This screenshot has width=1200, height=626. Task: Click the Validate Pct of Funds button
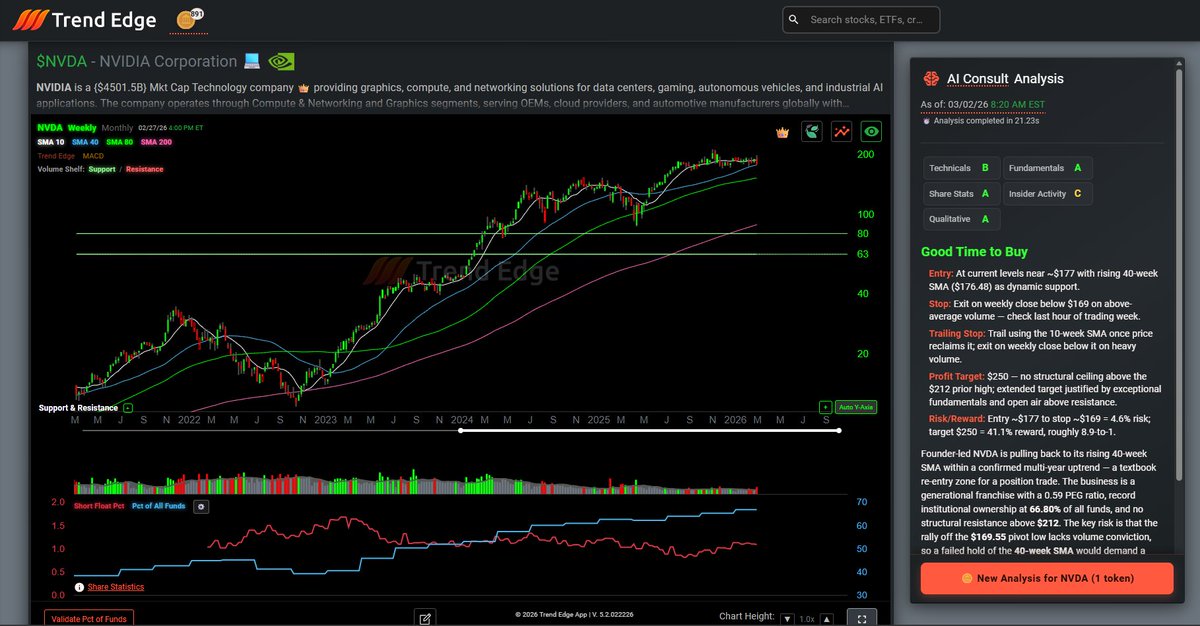point(89,619)
